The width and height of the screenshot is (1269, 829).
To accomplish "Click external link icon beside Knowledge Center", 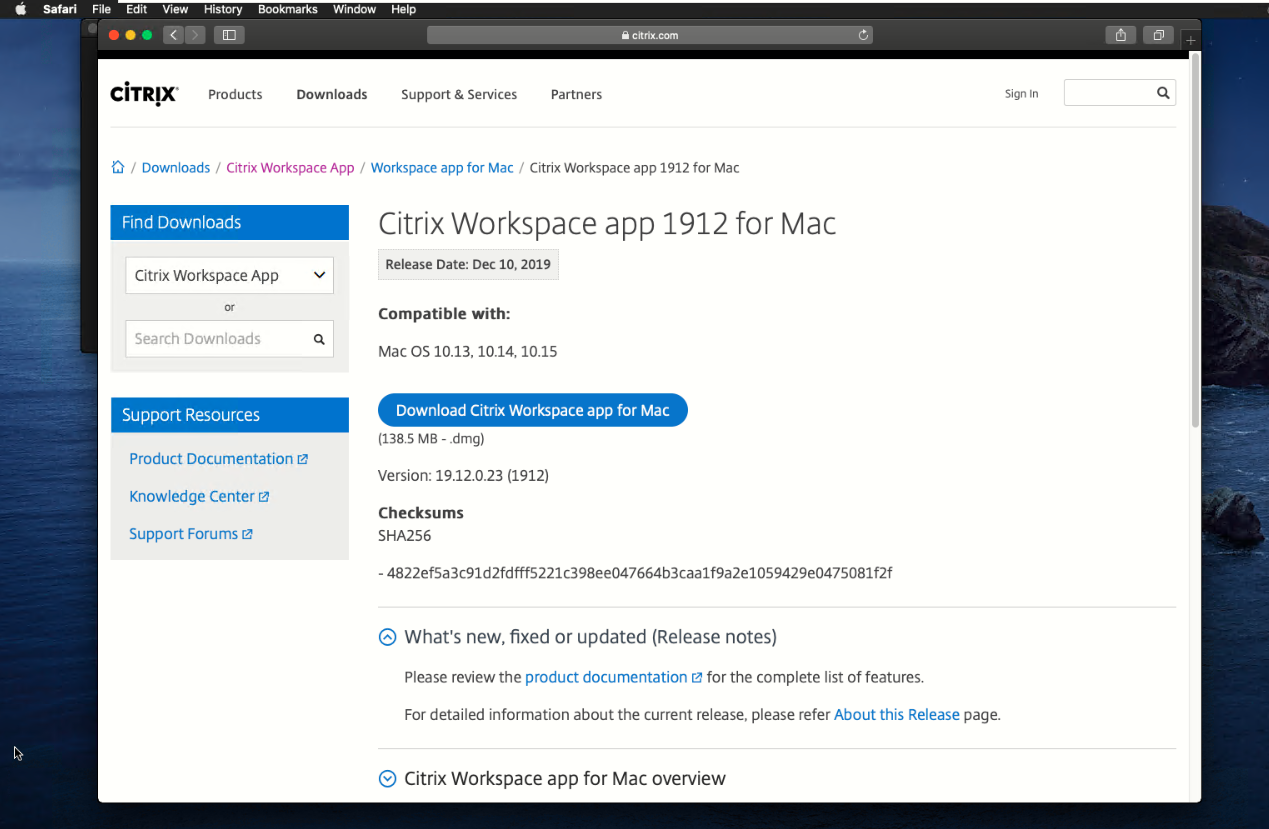I will (x=264, y=497).
